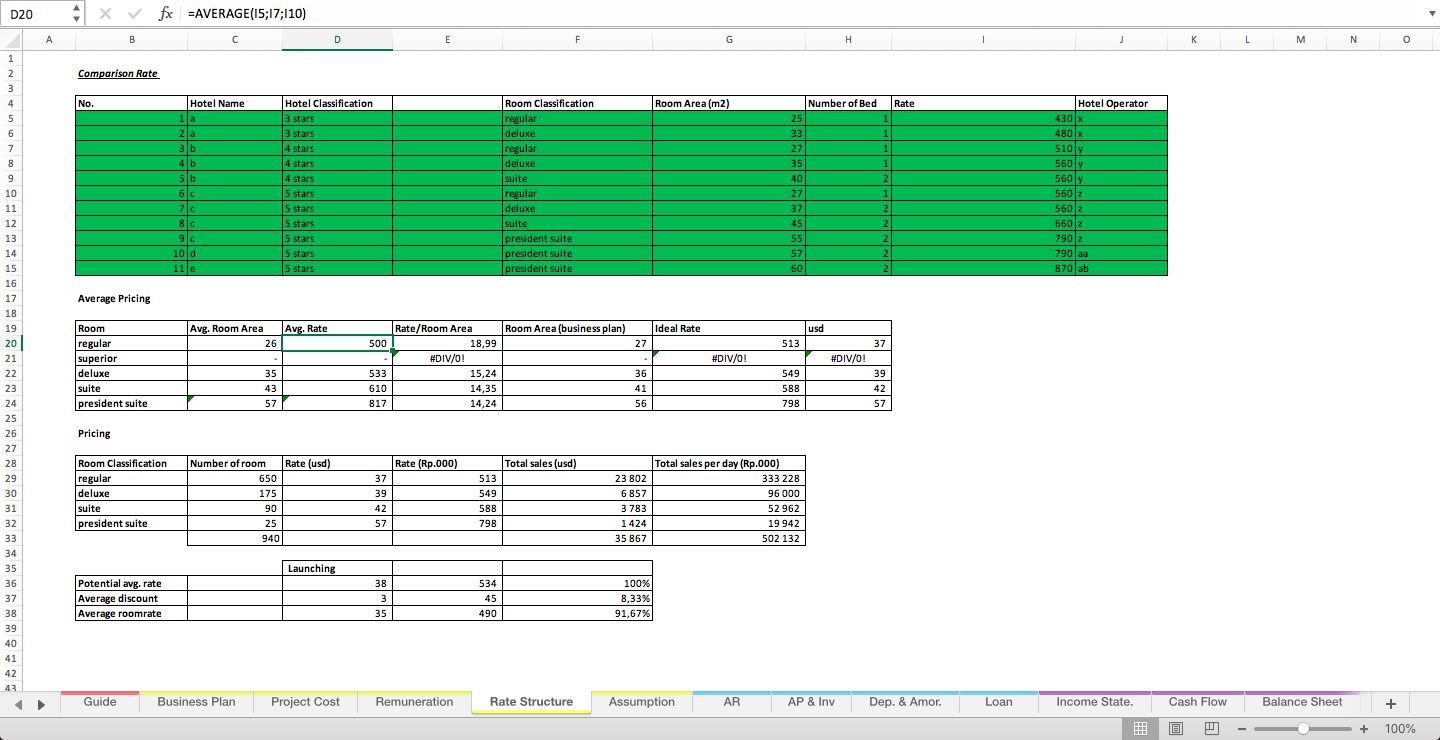Click the rate cell showing 870
This screenshot has height=740, width=1440.
coord(983,268)
